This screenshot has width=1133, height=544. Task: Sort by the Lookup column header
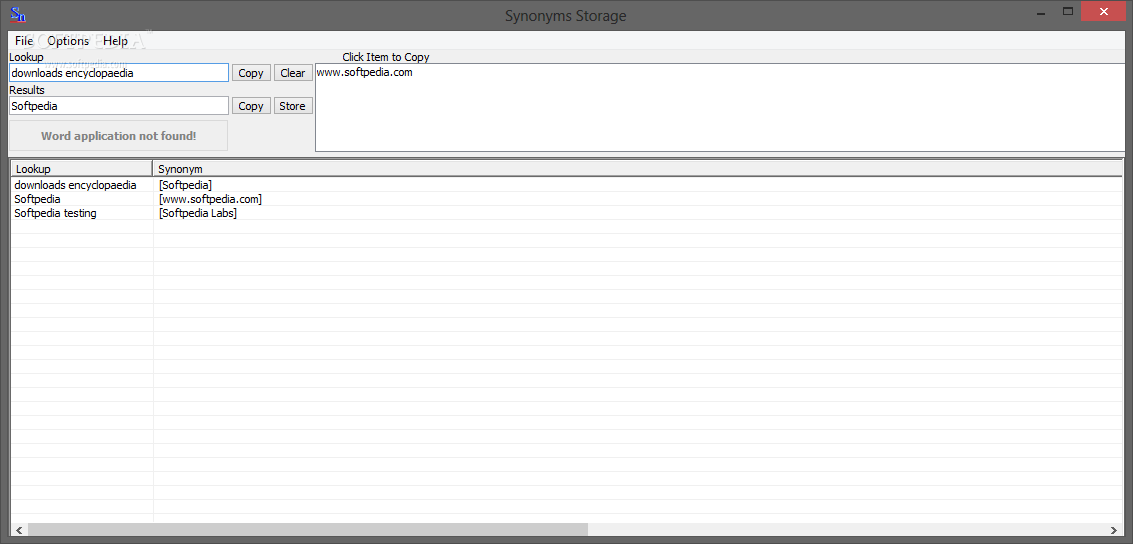click(x=81, y=169)
